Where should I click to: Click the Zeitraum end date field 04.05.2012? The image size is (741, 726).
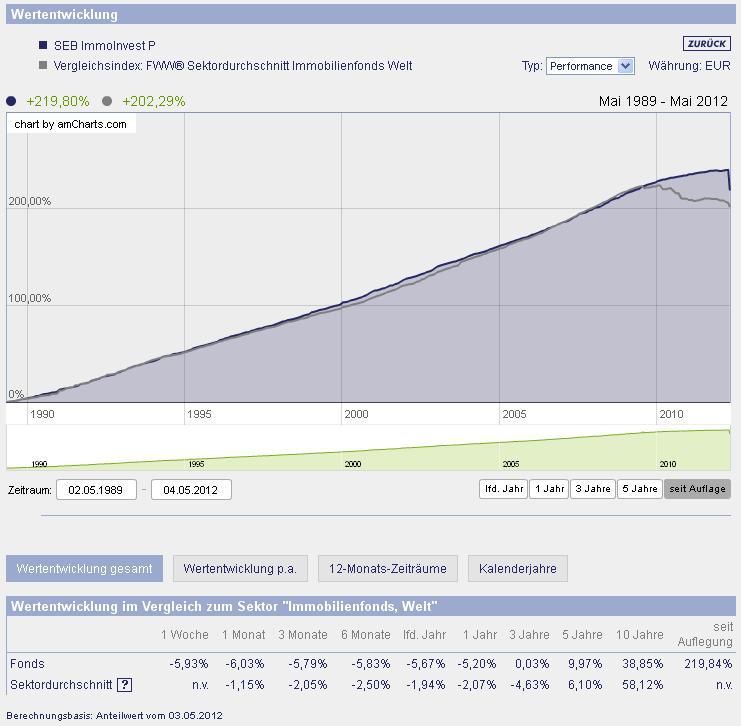pos(191,490)
